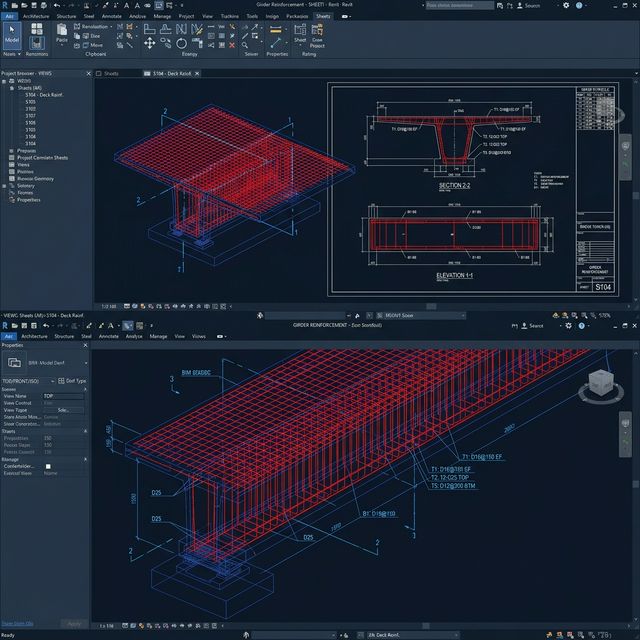Click the yellow-line icon in Properties panel

(x=276, y=29)
